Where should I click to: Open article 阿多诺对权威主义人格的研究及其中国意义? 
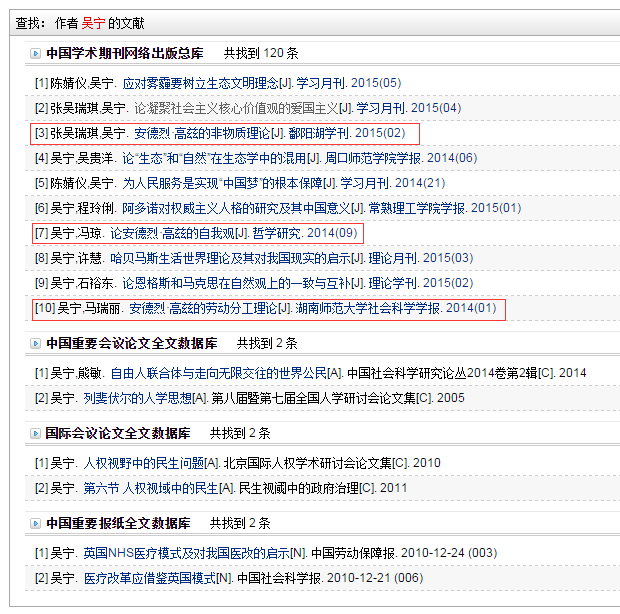[241, 208]
